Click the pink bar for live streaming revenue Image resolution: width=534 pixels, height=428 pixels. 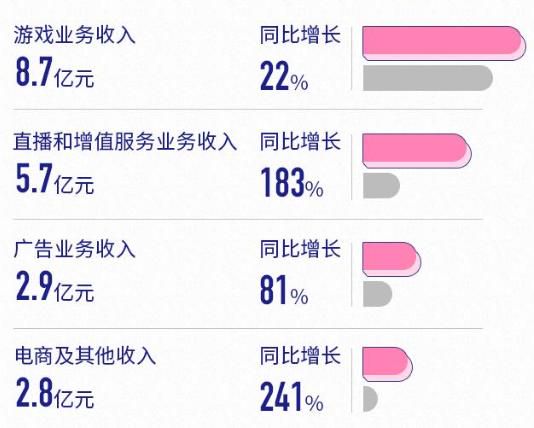coord(417,151)
